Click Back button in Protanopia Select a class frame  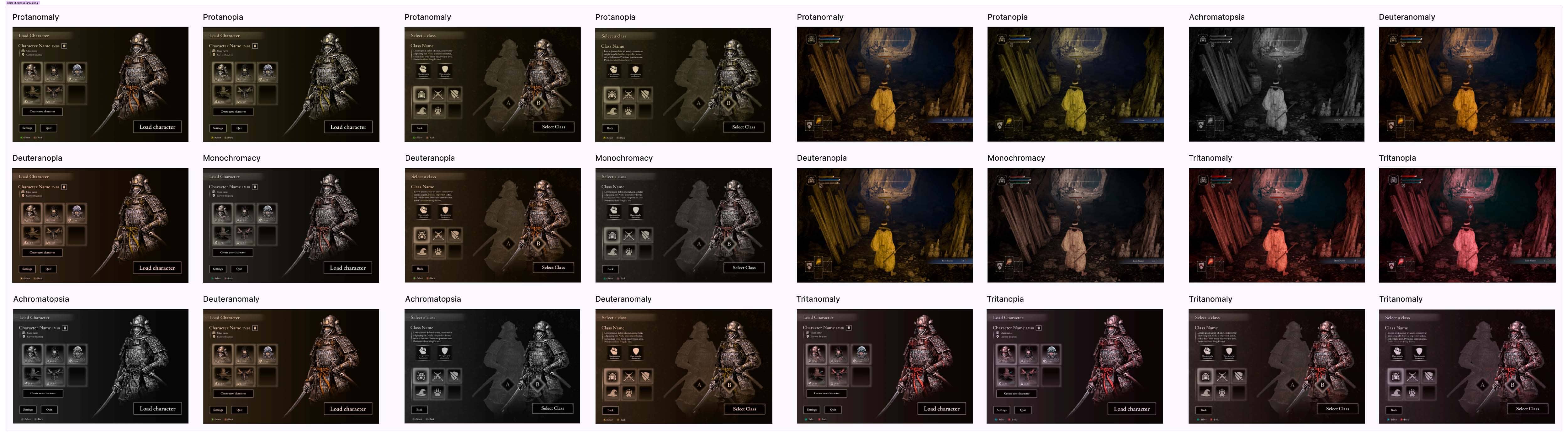pyautogui.click(x=610, y=128)
